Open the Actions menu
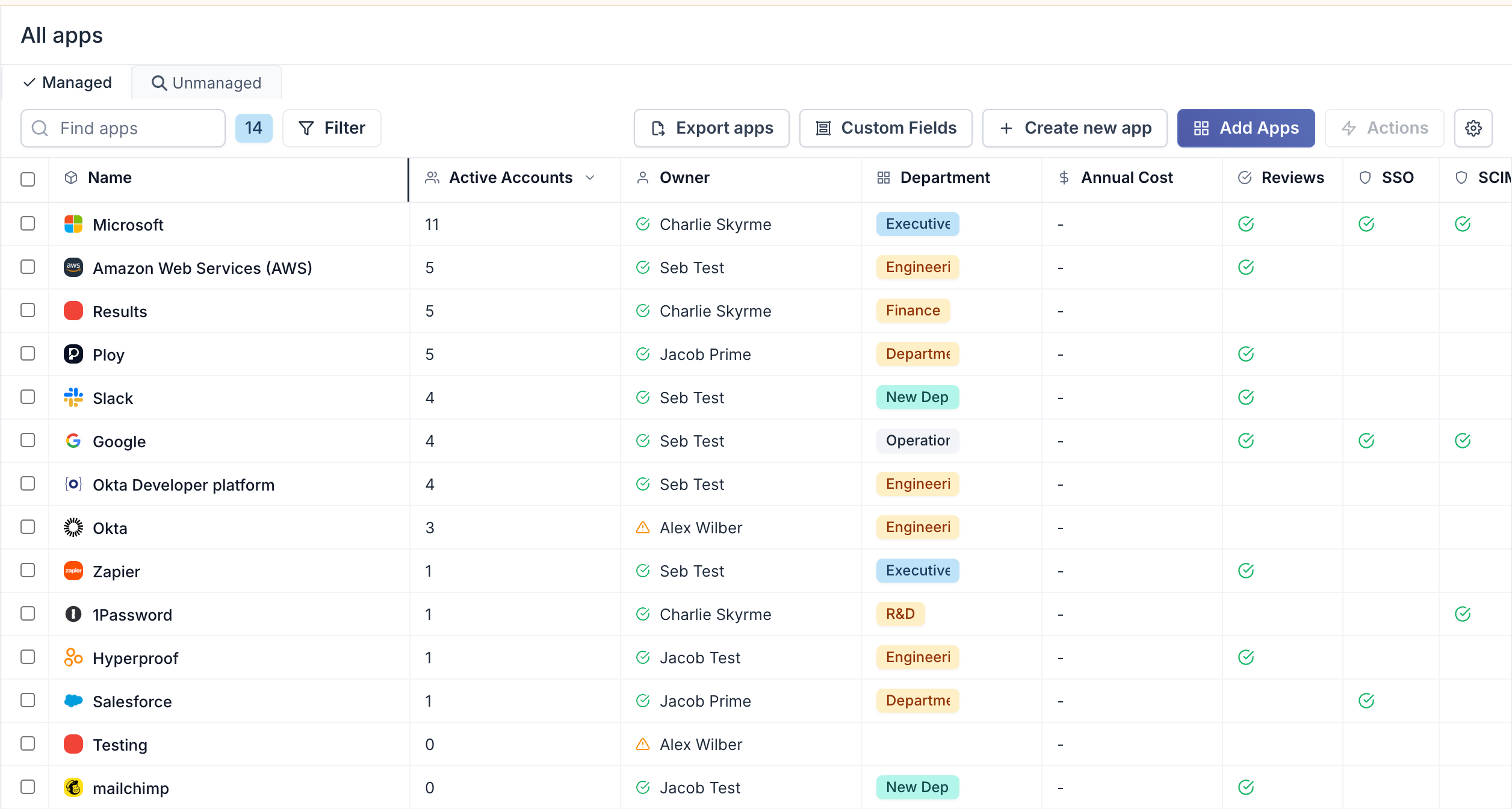The width and height of the screenshot is (1512, 809). click(x=1384, y=128)
